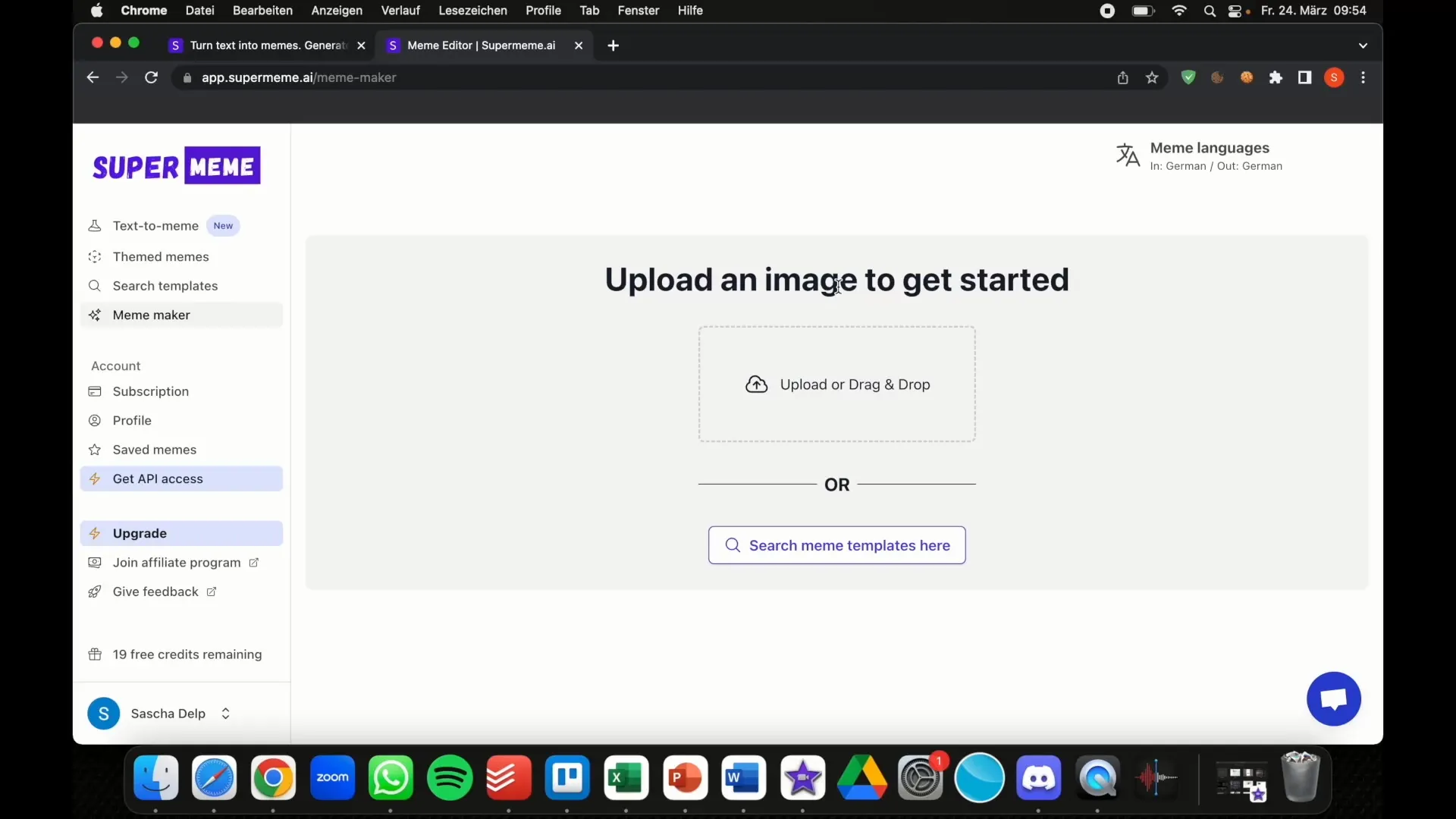Click the S avatar for Sascha Delp

(x=104, y=714)
